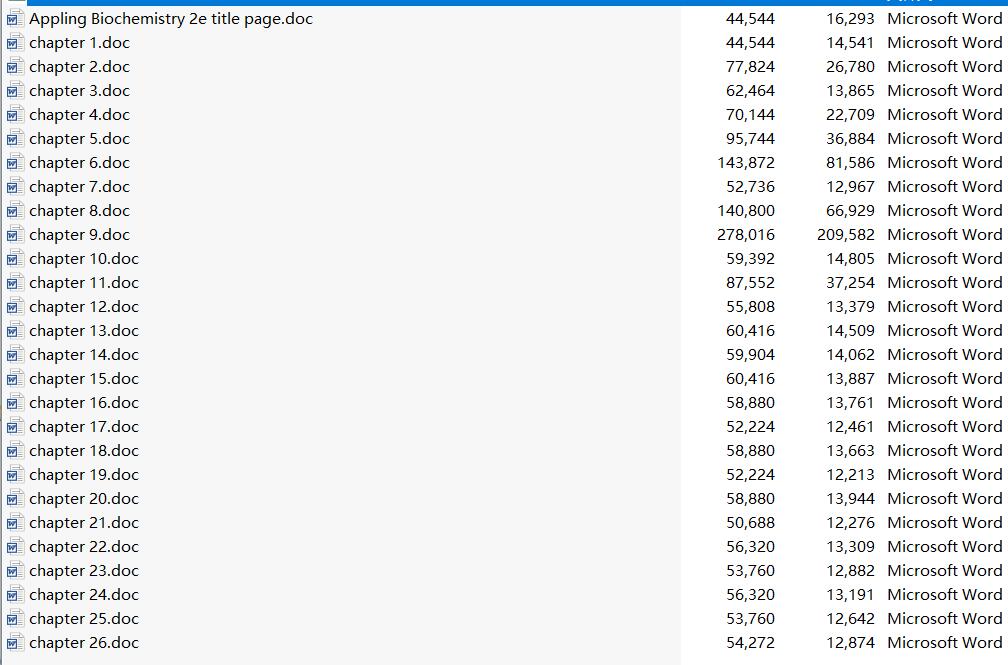
Task: Click the Word icon for chapter 16.doc
Action: point(15,403)
